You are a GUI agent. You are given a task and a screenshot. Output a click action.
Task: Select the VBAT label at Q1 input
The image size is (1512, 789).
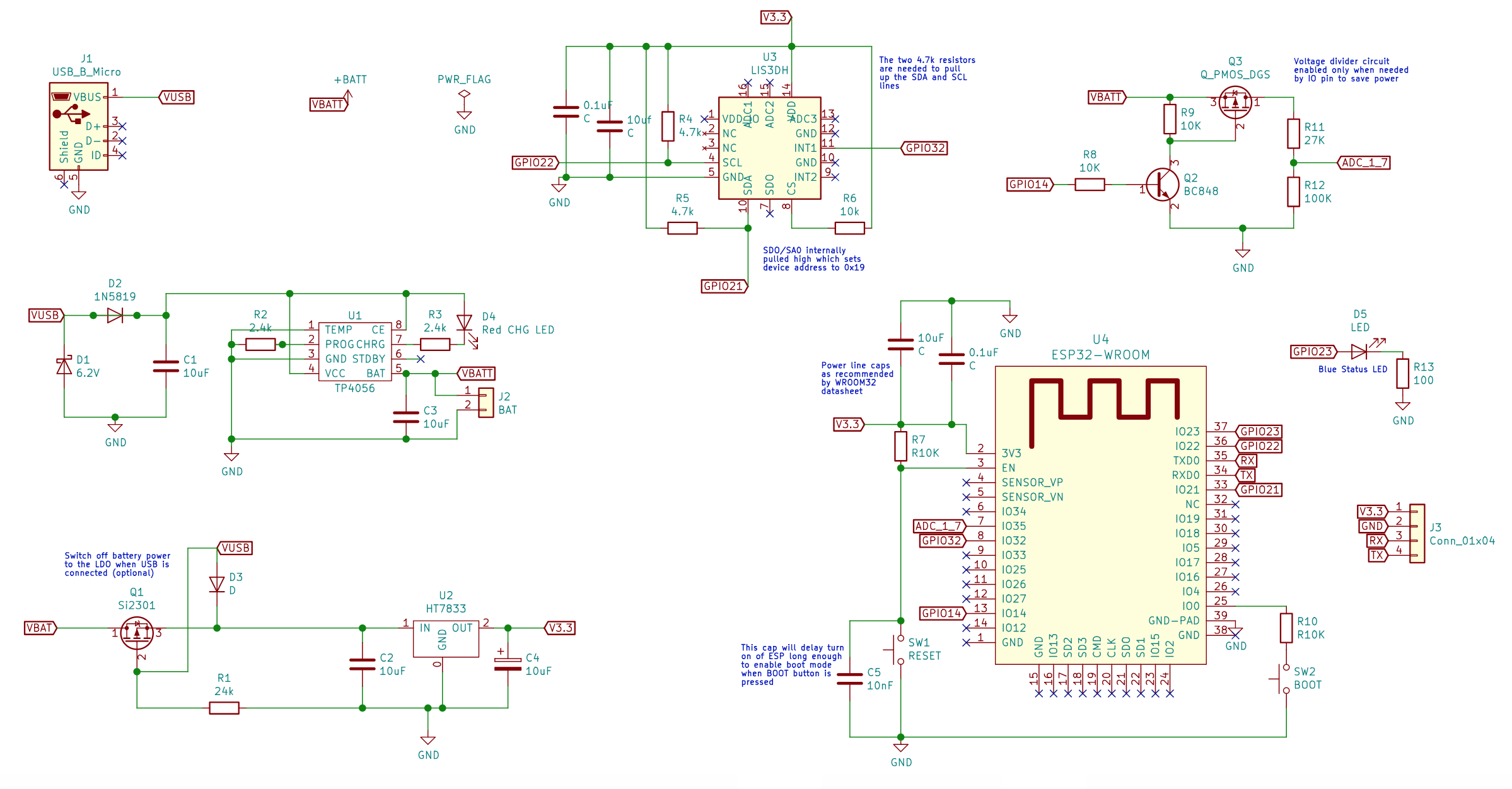[41, 628]
